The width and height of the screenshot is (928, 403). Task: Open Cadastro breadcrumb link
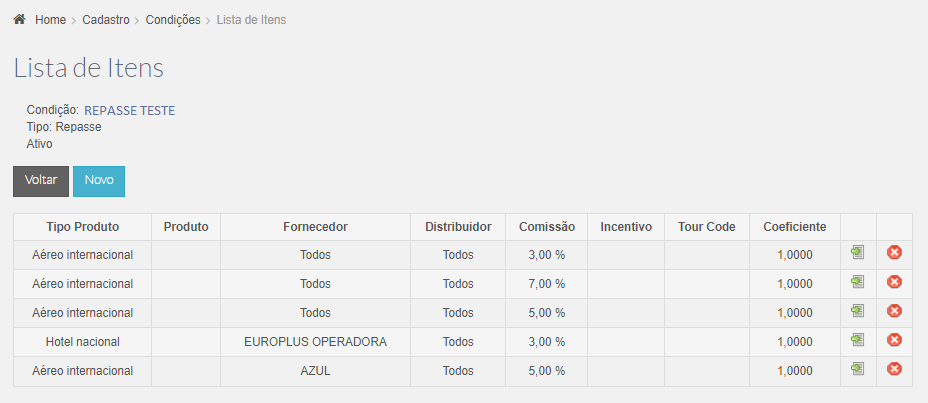point(106,20)
